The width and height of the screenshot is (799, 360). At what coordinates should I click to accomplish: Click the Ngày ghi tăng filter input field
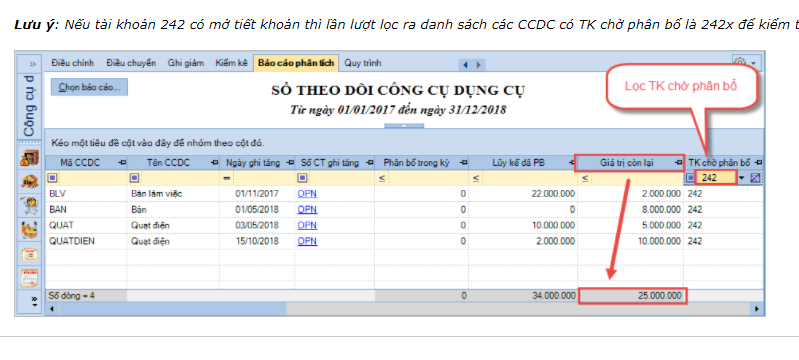(263, 178)
